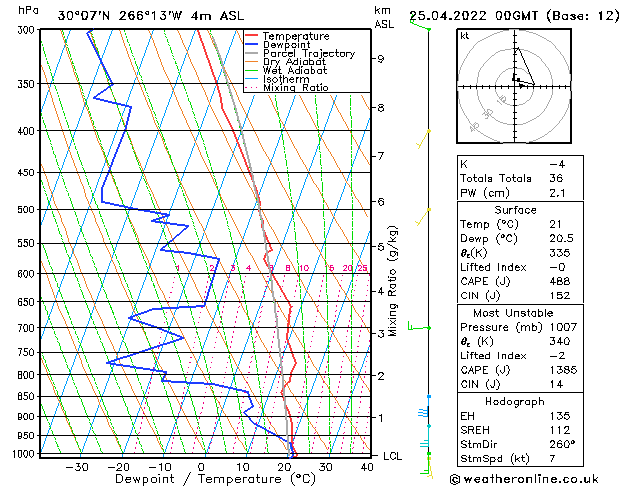Image resolution: width=629 pixels, height=486 pixels.
Task: Click the StmSpd (kt) value 7
Action: pos(552,458)
